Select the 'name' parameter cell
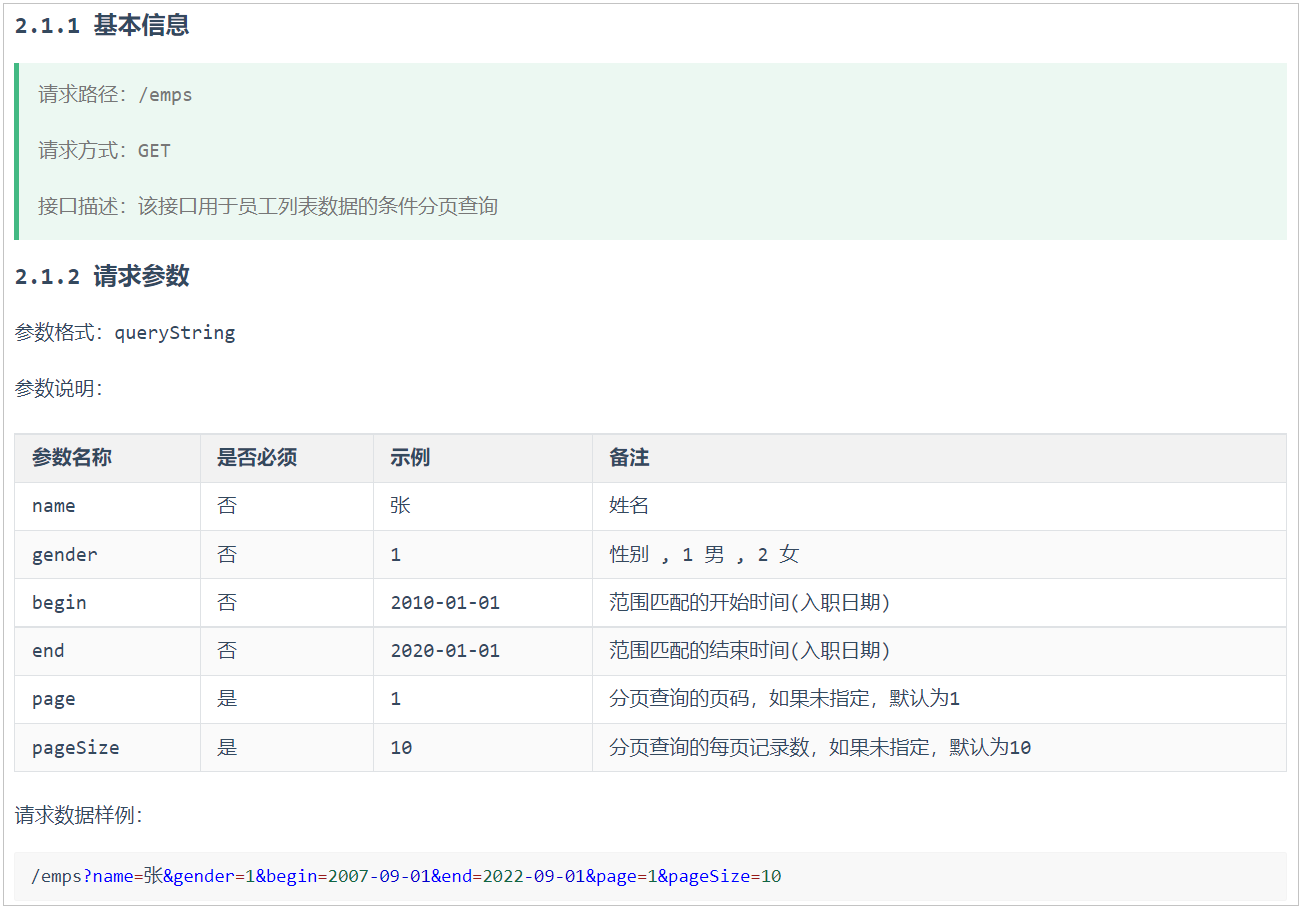The image size is (1302, 910). [54, 506]
